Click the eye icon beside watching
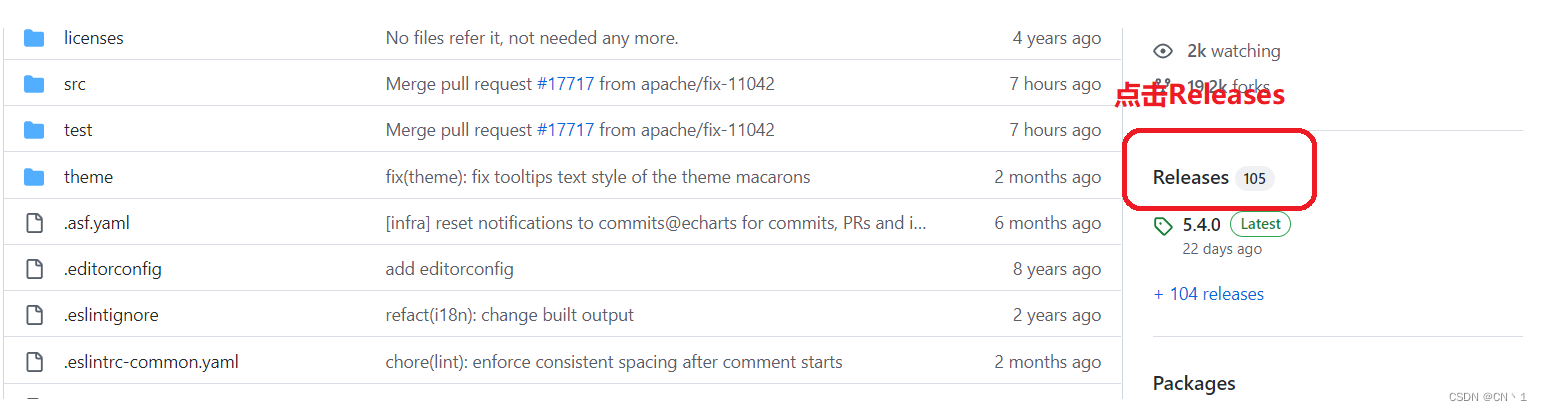This screenshot has width=1542, height=411. coord(1162,51)
